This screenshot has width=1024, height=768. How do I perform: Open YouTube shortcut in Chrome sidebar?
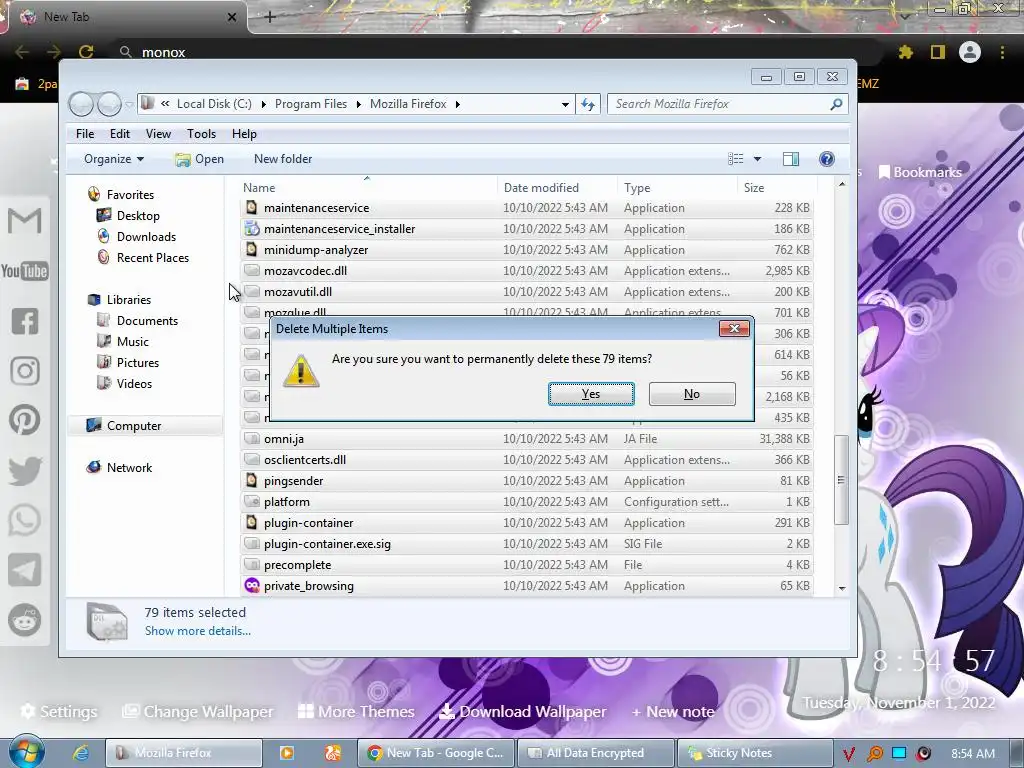coord(25,271)
